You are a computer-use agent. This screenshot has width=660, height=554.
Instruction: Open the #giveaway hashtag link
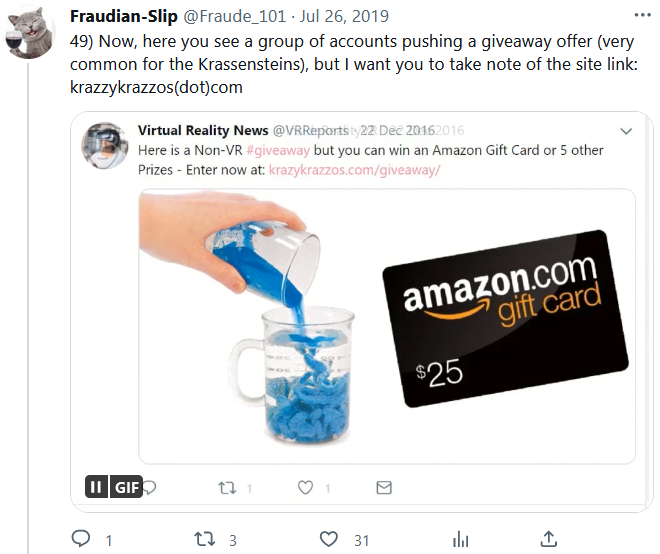(x=278, y=150)
